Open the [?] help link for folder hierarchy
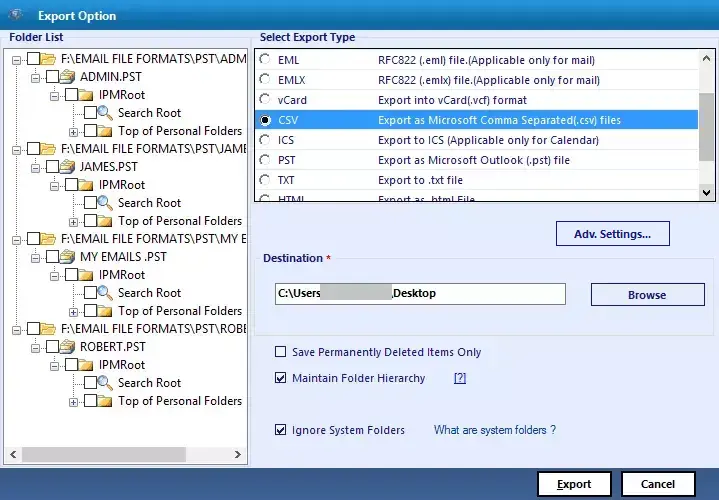 pos(460,378)
